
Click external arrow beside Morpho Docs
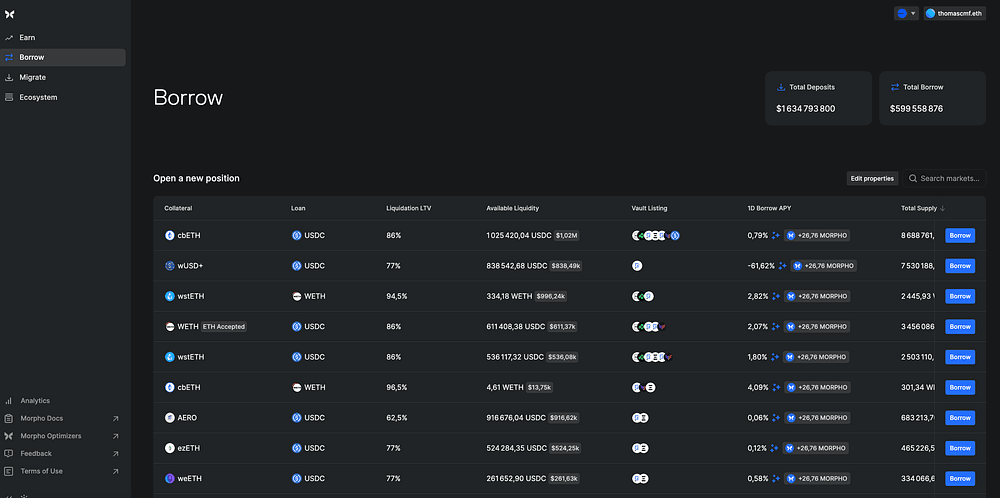click(115, 418)
